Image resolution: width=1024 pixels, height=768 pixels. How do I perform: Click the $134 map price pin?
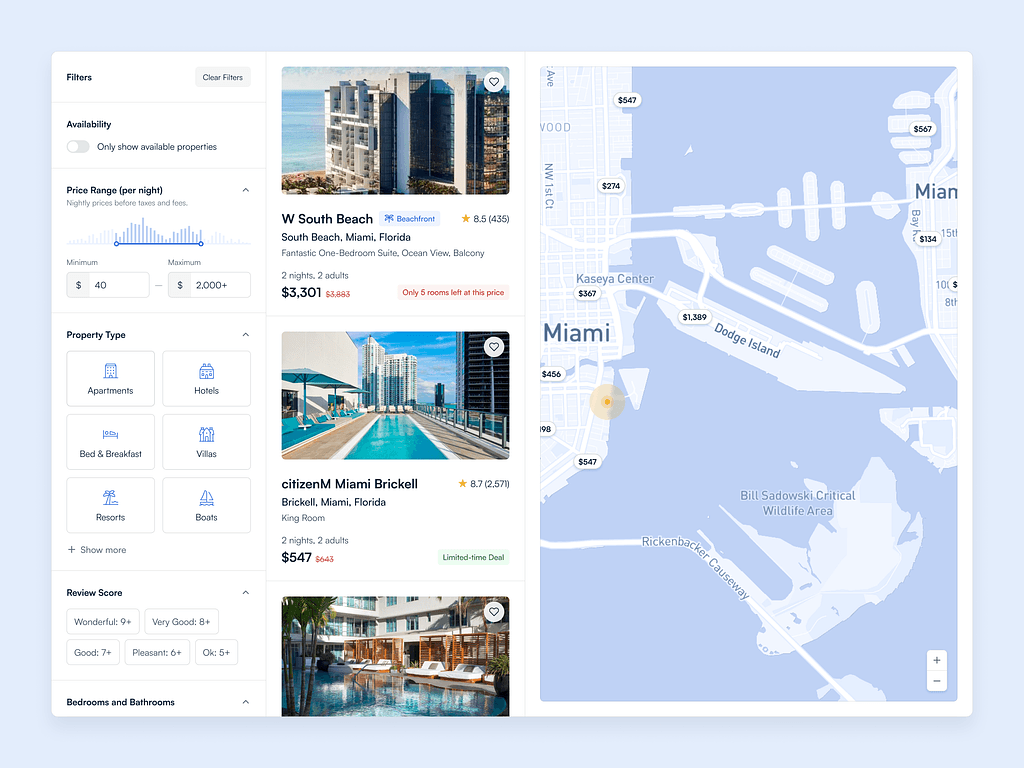[x=927, y=239]
